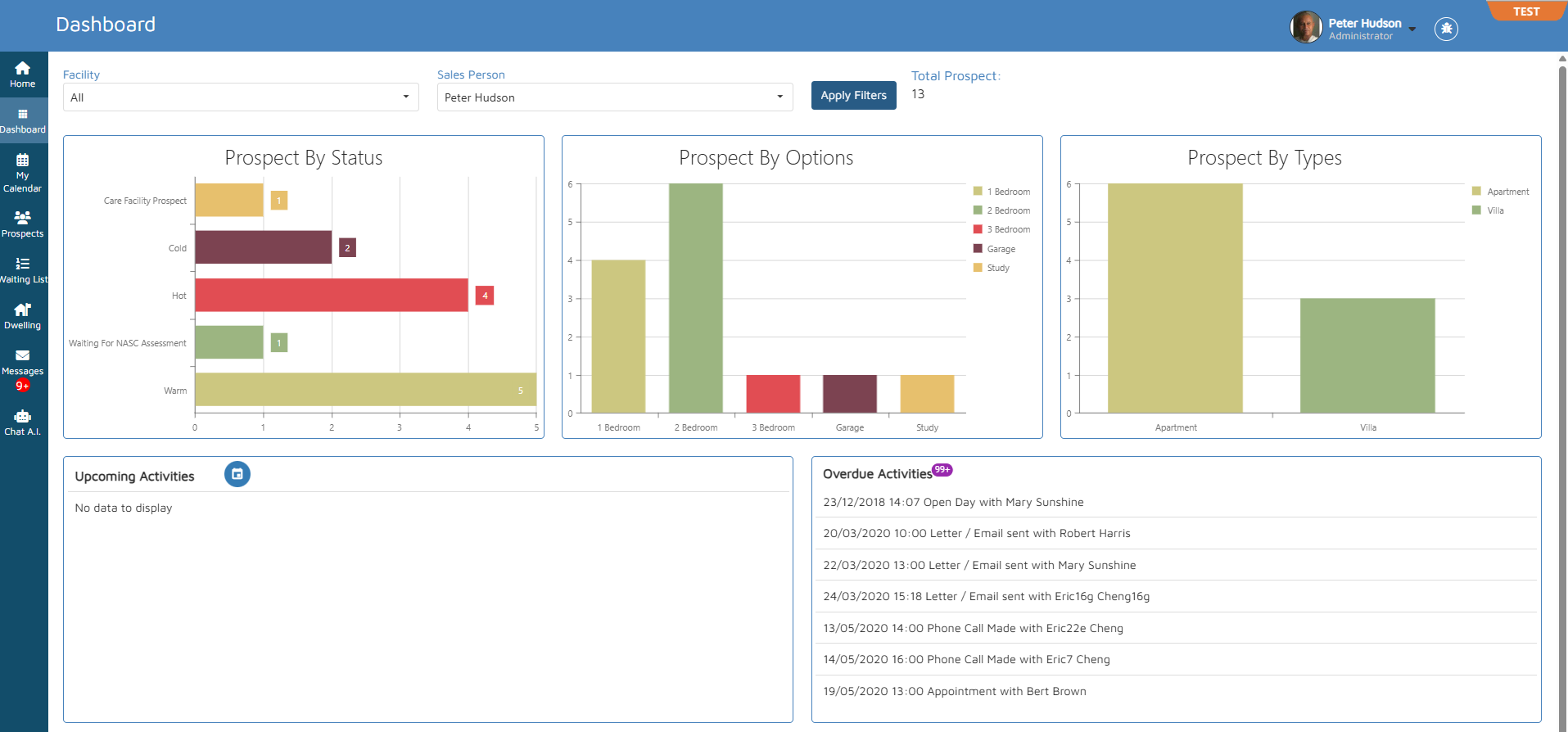Toggle the 2 Bedroom legend item

(x=1001, y=210)
